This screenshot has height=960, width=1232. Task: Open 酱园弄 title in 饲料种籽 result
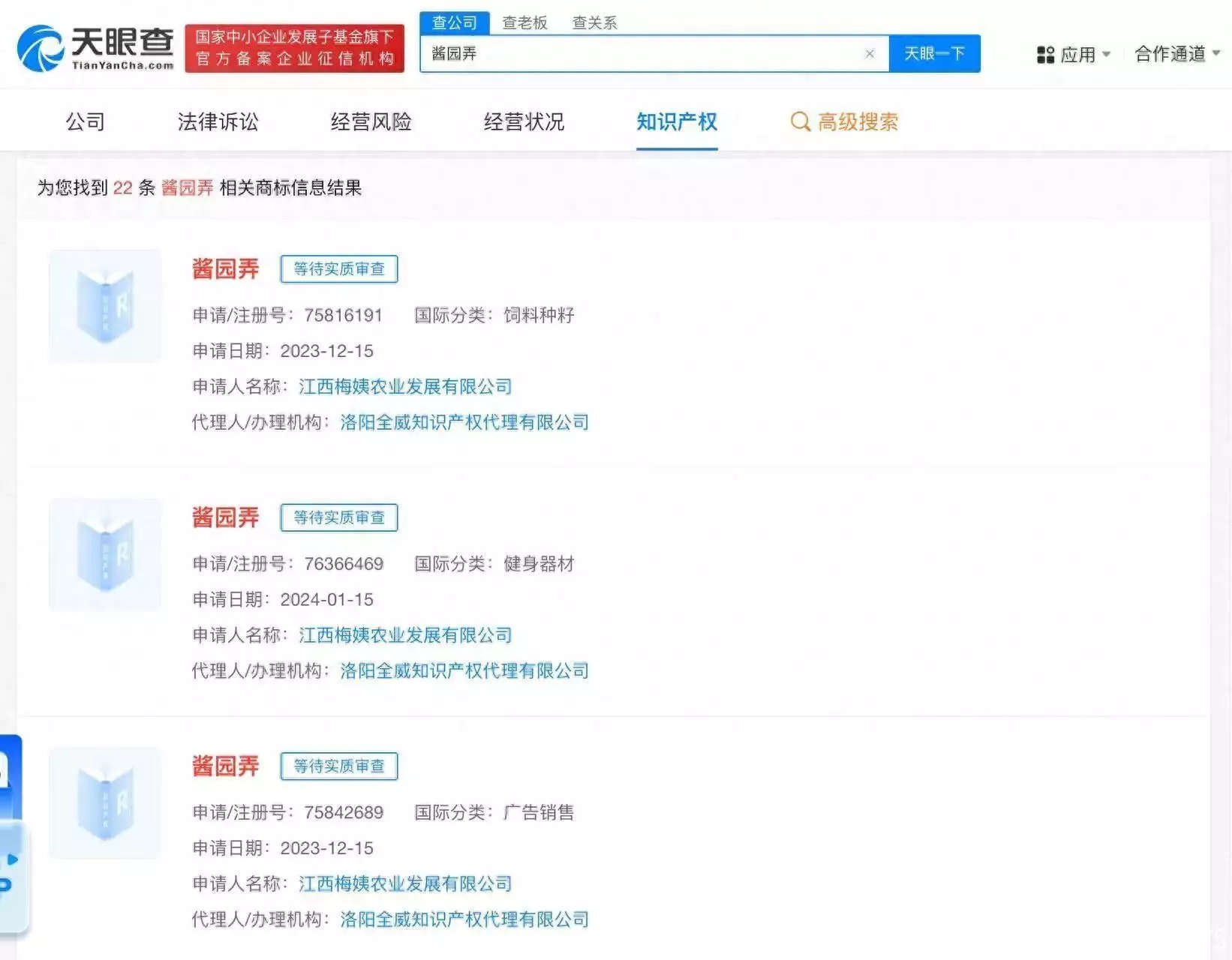pyautogui.click(x=225, y=268)
